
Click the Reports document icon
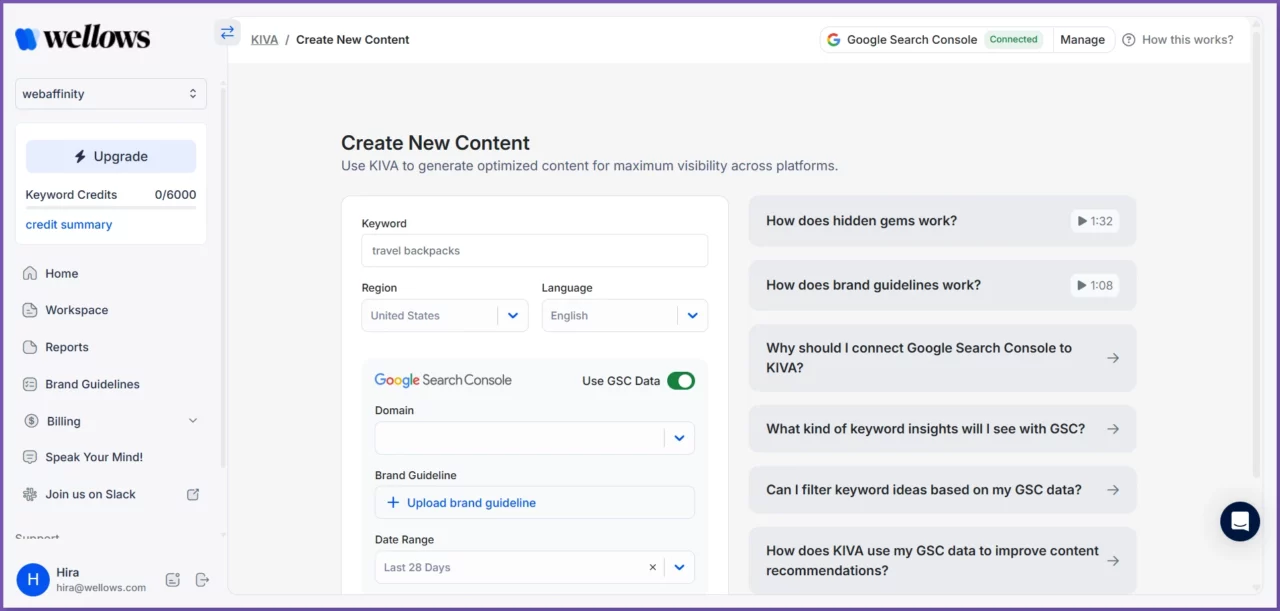pos(31,347)
